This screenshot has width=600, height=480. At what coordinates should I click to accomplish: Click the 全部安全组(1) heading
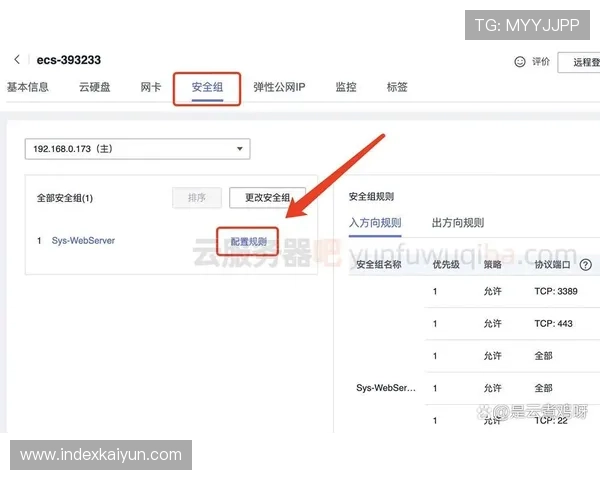tap(65, 198)
